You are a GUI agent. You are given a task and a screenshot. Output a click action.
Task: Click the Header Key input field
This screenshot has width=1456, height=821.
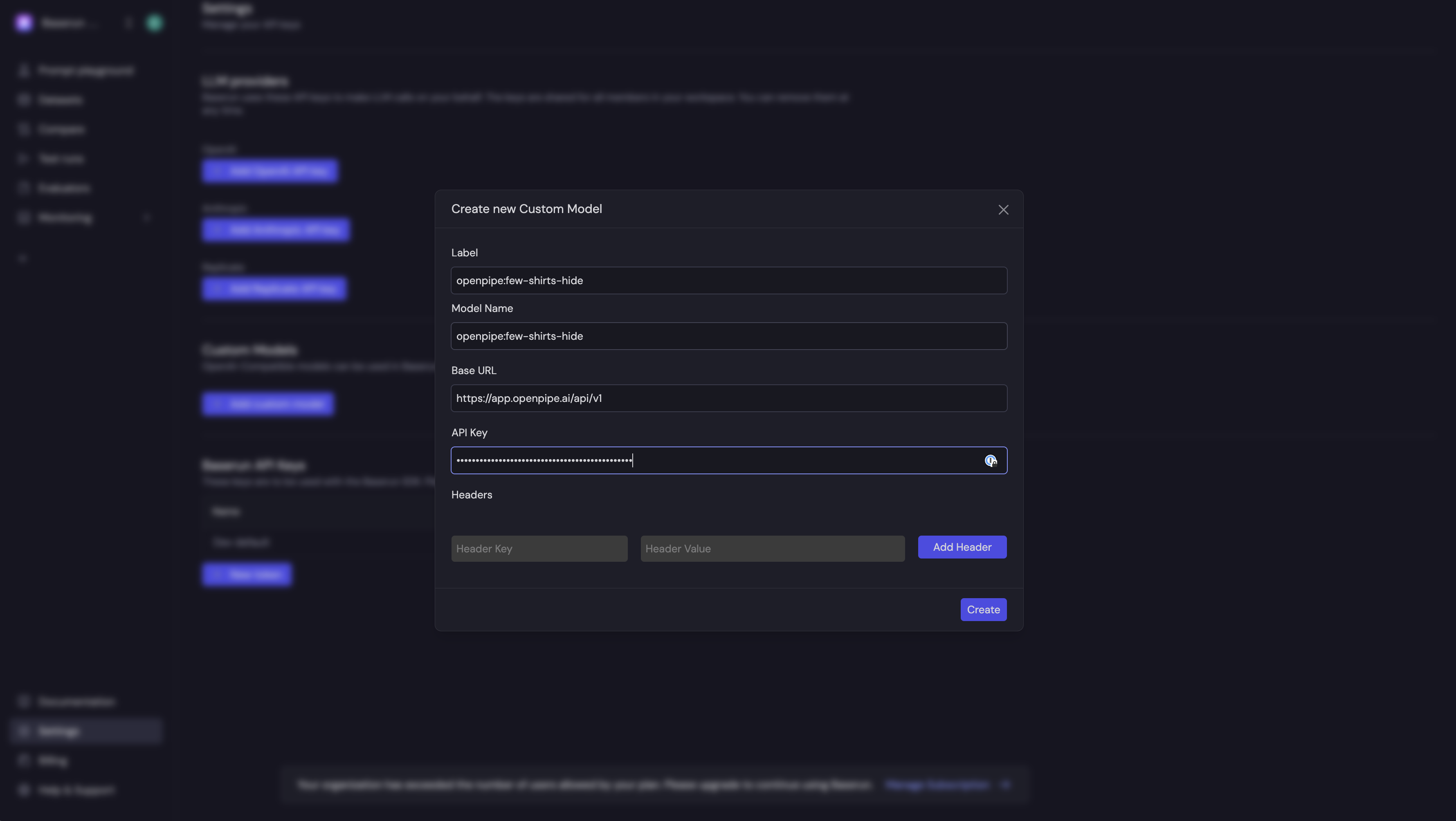click(538, 548)
